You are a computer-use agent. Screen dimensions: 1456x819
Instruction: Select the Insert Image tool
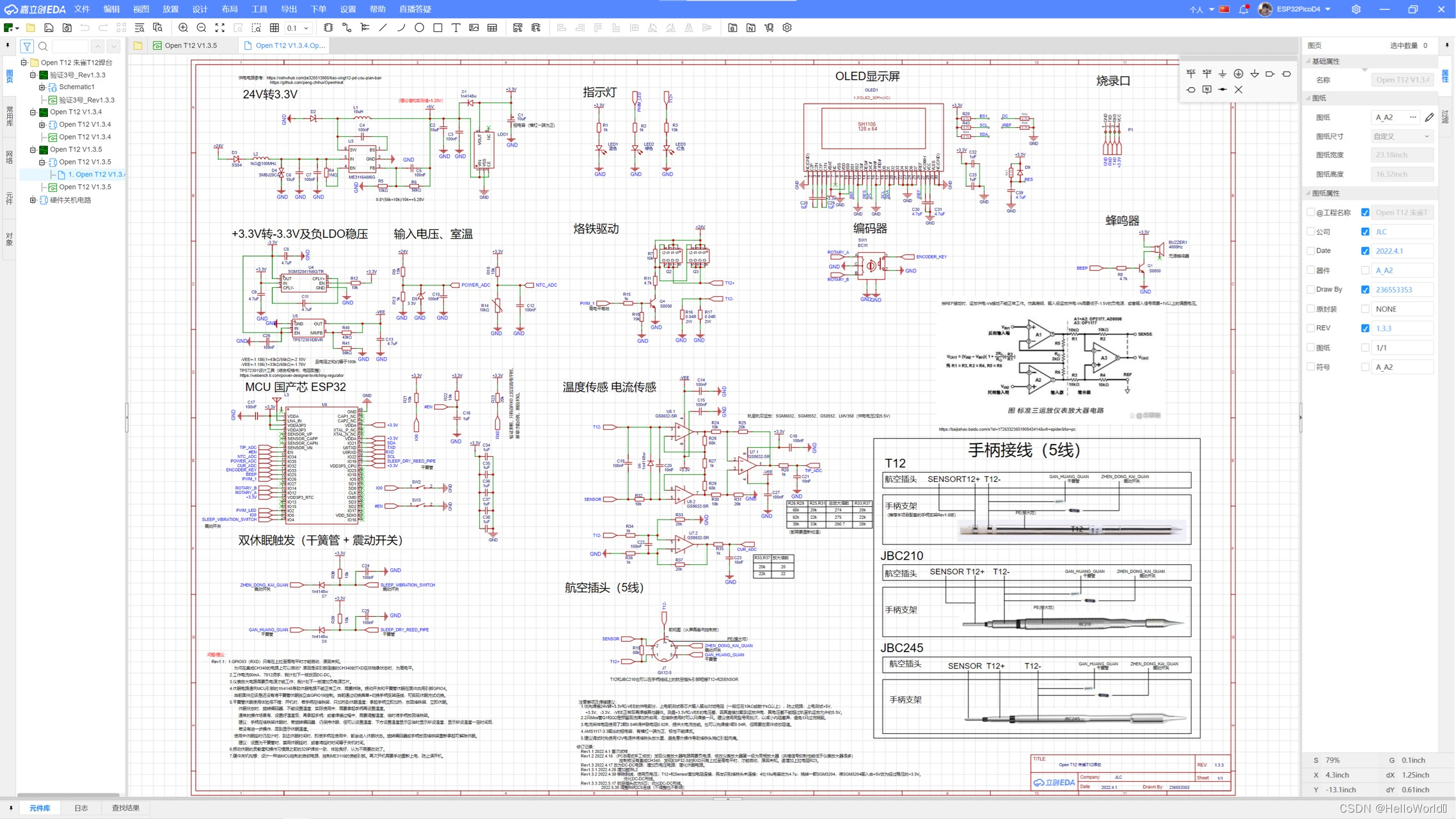coord(474,28)
